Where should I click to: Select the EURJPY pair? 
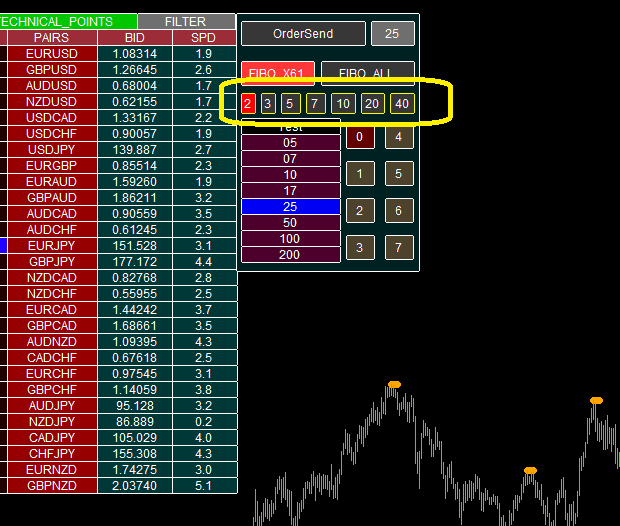[52, 246]
